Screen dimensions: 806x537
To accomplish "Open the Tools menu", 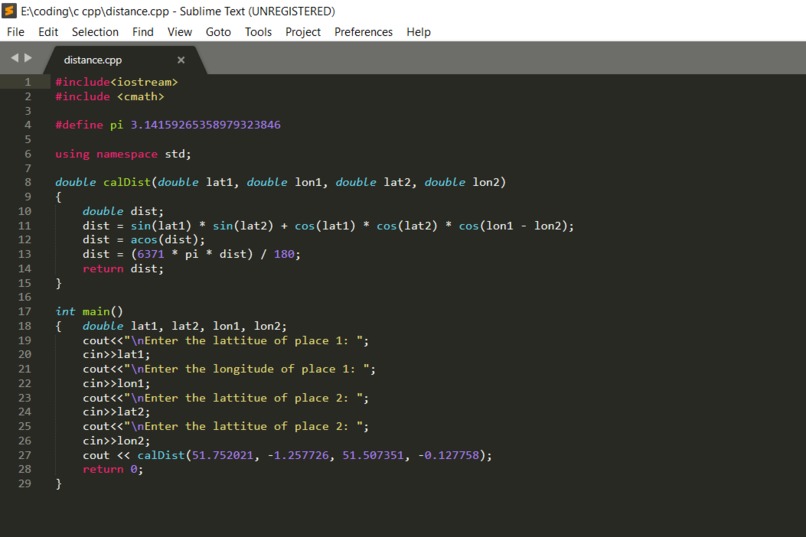I will [x=258, y=32].
